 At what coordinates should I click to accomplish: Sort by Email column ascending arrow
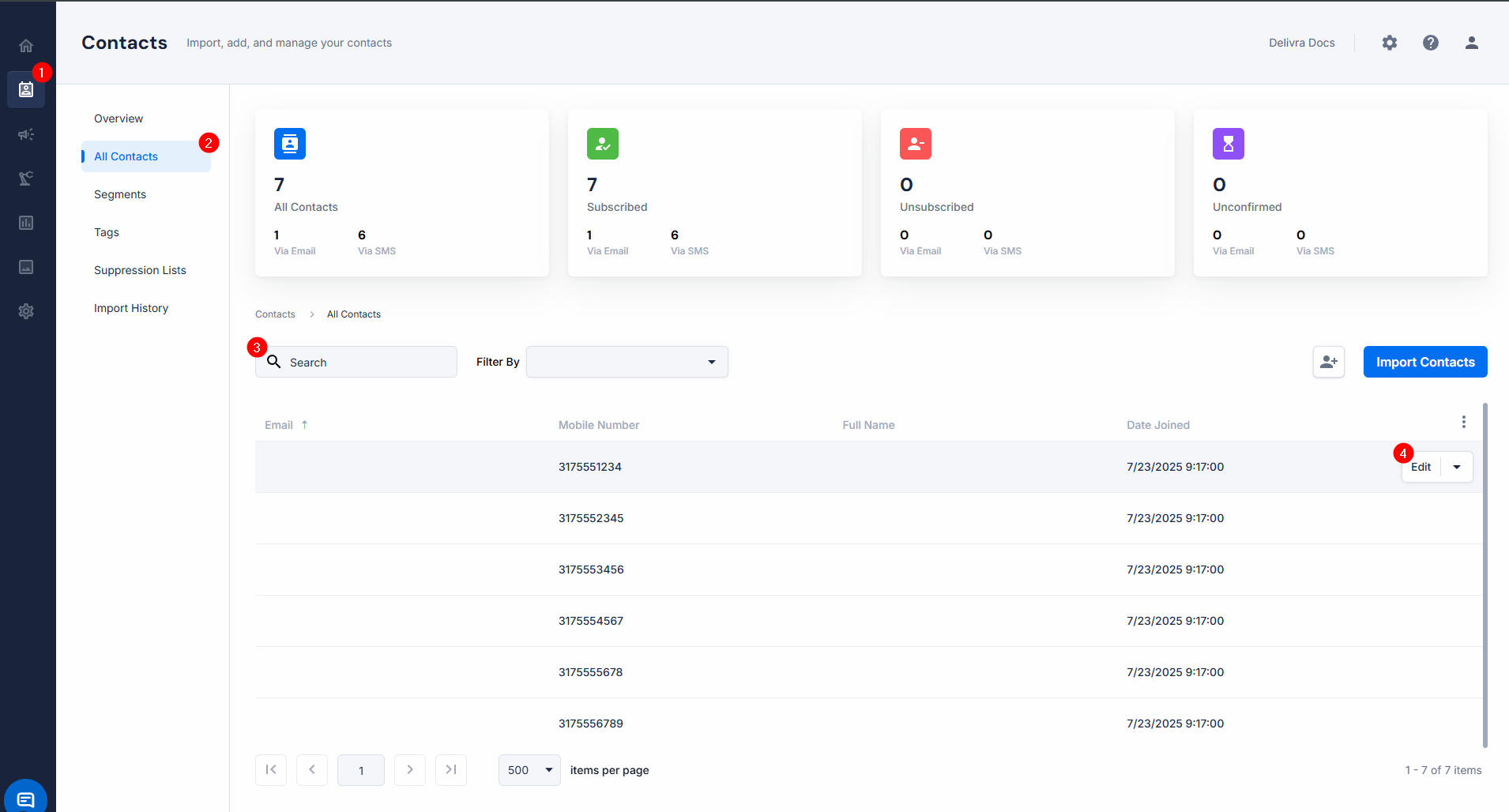(x=304, y=425)
